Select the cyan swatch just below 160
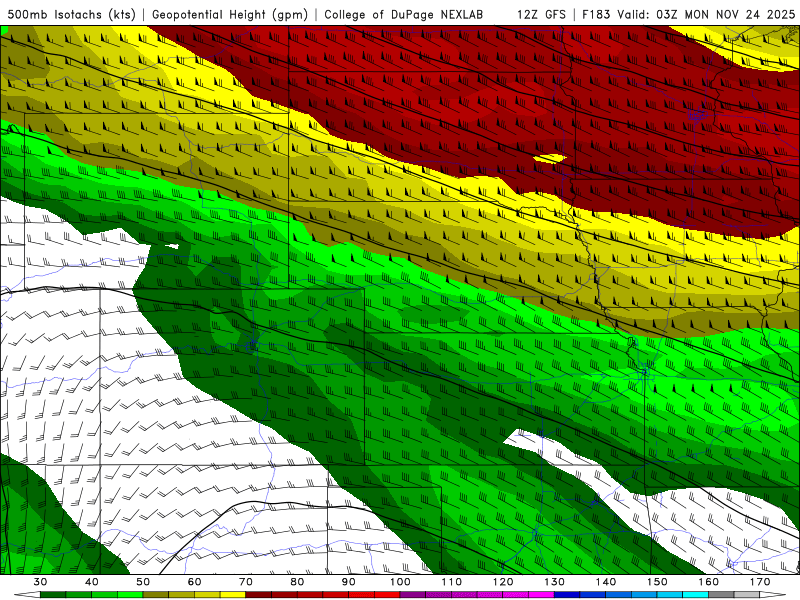 [696, 595]
